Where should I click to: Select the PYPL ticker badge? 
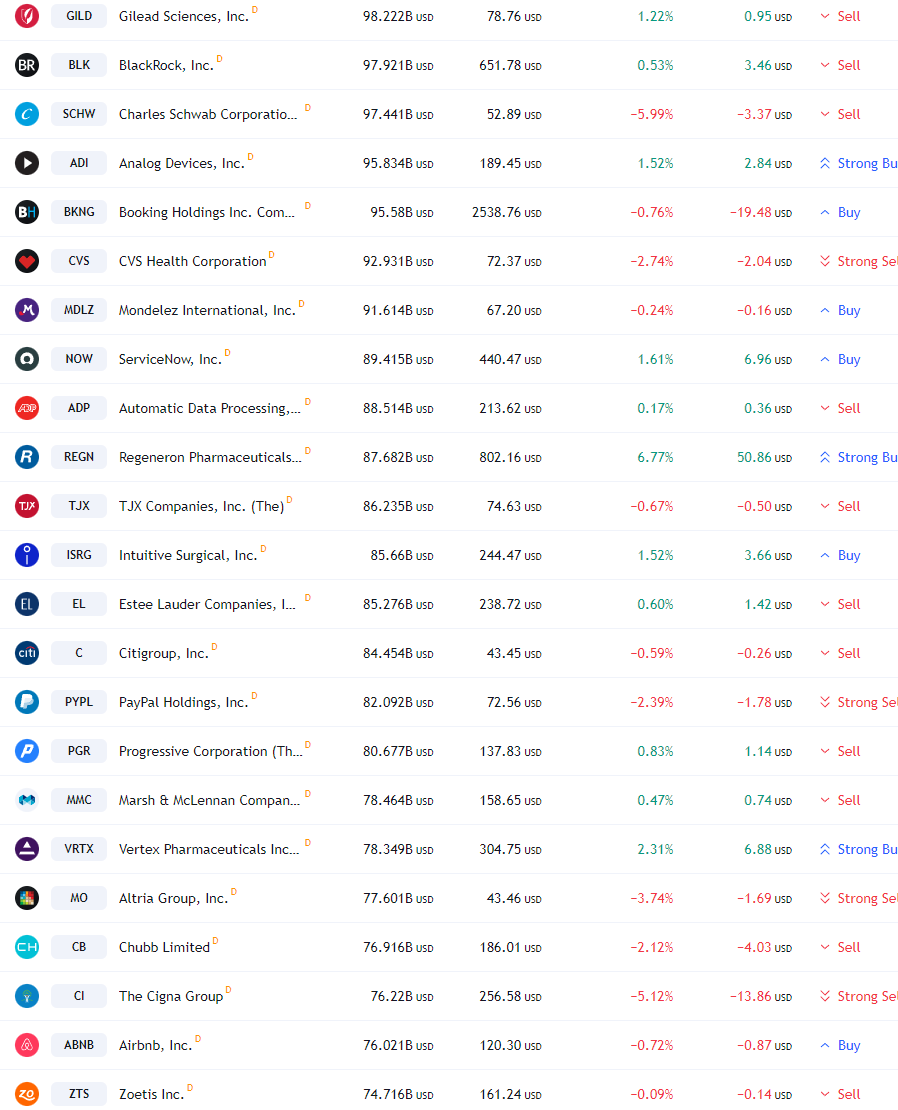79,702
